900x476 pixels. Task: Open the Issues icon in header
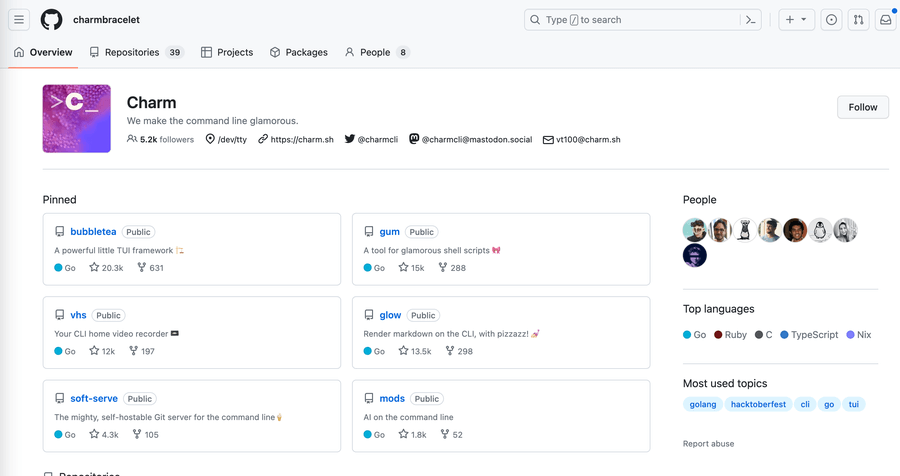[831, 20]
